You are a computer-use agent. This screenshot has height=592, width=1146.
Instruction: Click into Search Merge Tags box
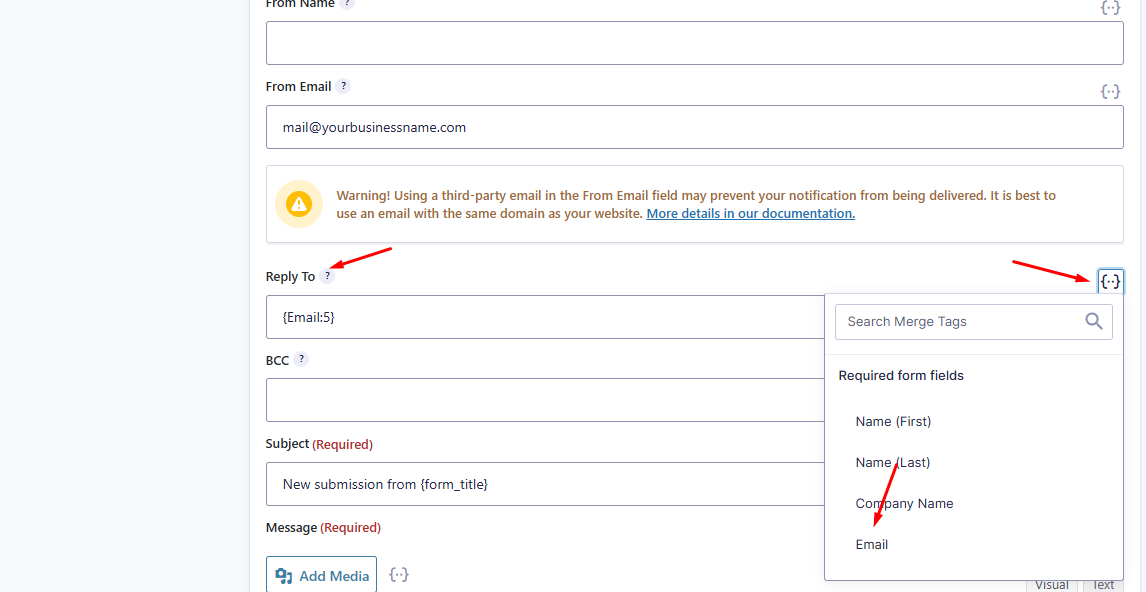click(x=960, y=321)
